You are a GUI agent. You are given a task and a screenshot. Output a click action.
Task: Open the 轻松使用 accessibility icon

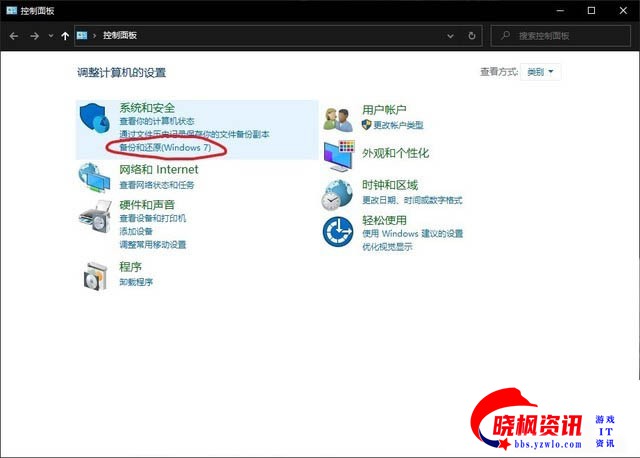pyautogui.click(x=338, y=230)
